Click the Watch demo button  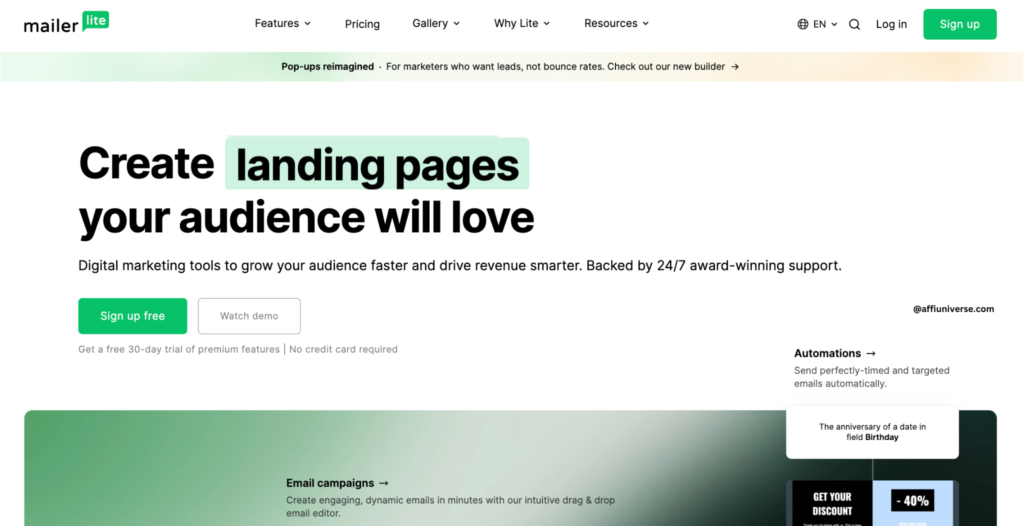[x=249, y=316]
